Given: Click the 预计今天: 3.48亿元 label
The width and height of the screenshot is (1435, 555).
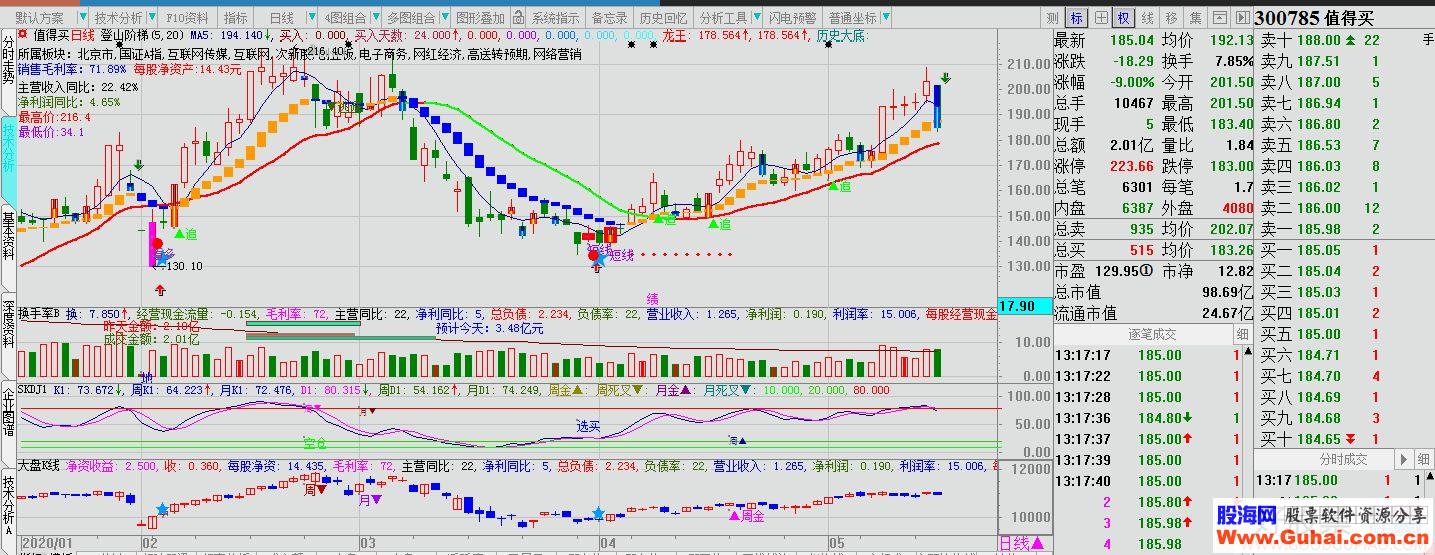Looking at the screenshot, I should tap(490, 327).
